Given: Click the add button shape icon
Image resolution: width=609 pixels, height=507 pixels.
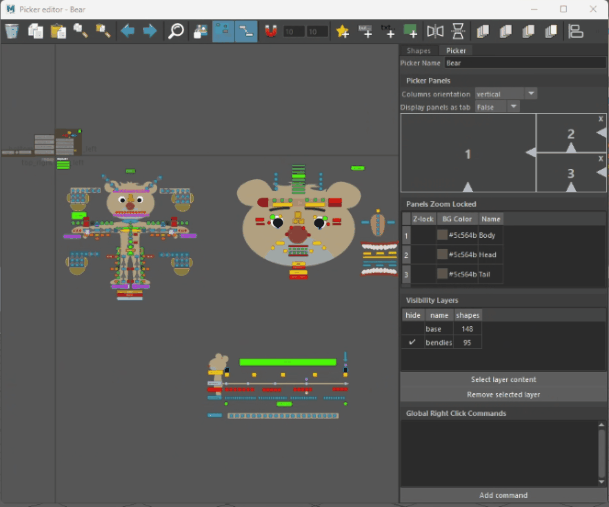Looking at the screenshot, I should pyautogui.click(x=365, y=31).
